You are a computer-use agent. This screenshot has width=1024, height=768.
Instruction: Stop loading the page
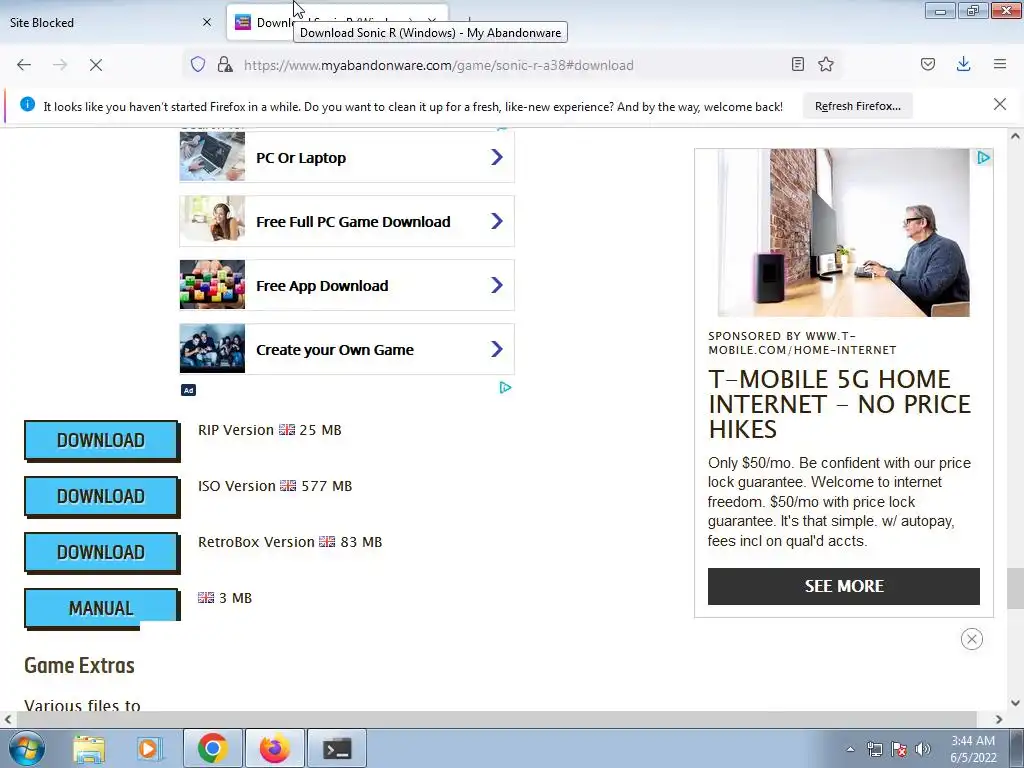(x=96, y=65)
